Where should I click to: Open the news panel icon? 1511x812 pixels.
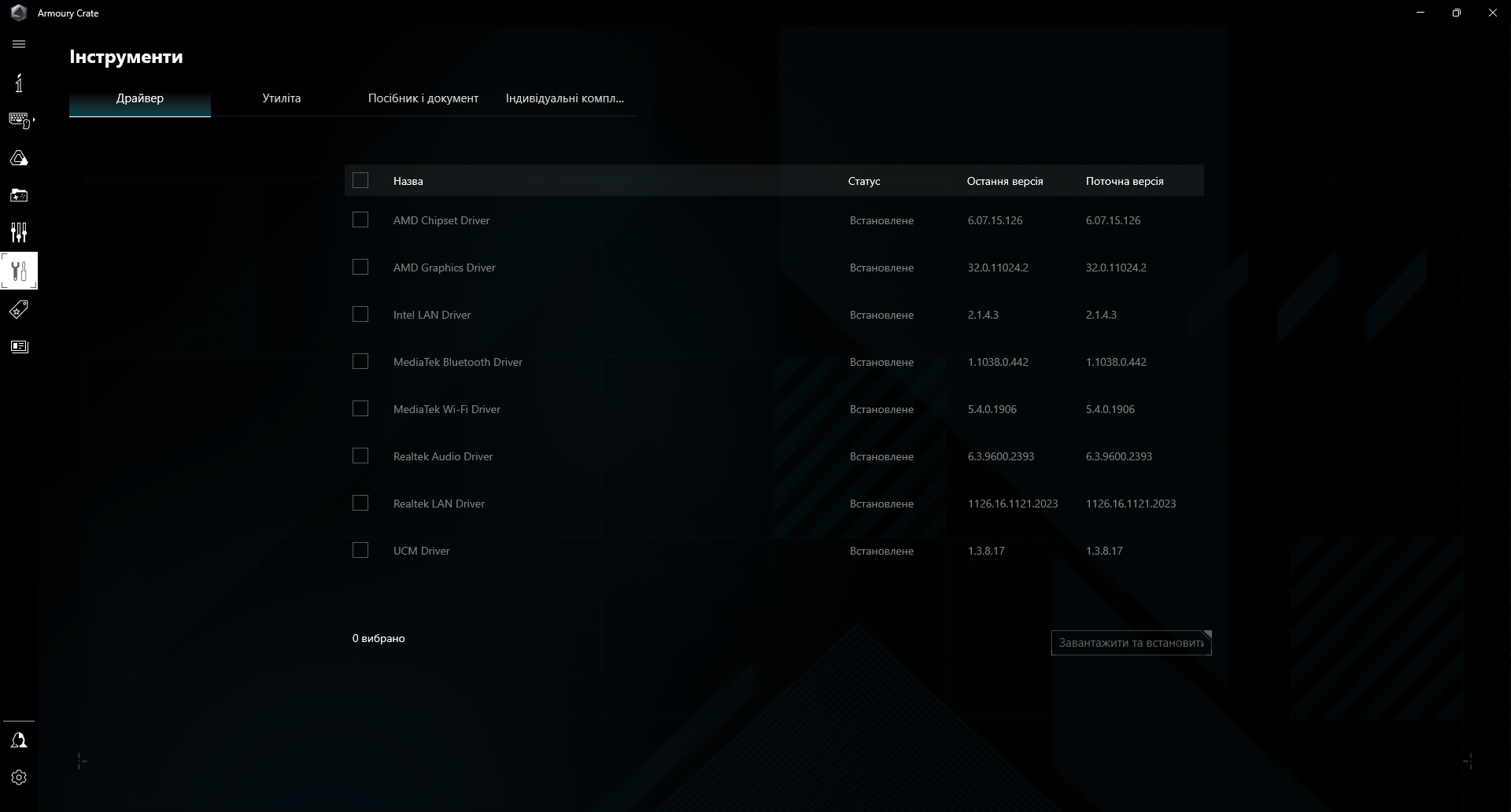(19, 346)
